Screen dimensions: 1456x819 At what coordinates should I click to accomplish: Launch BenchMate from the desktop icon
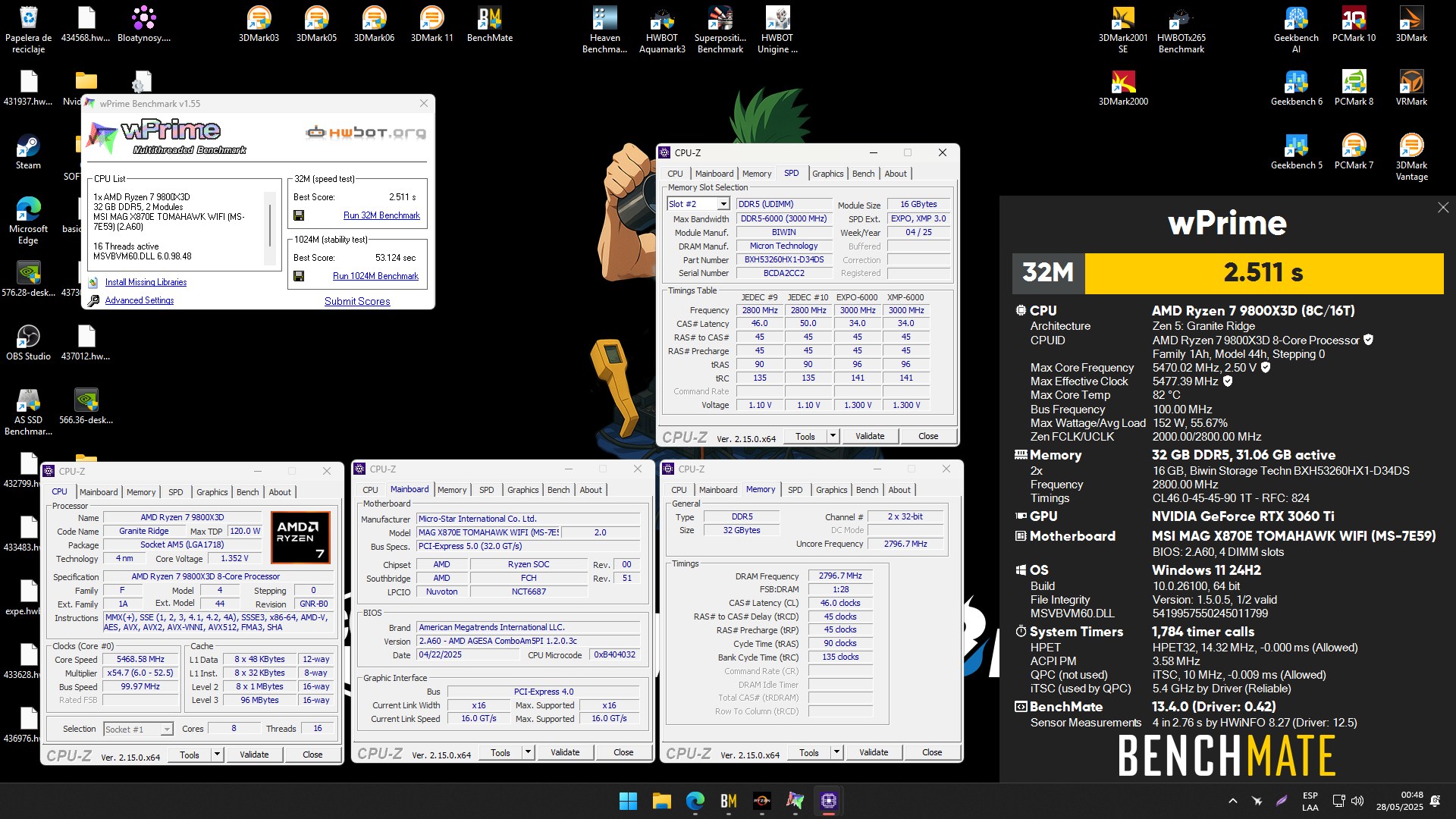490,24
